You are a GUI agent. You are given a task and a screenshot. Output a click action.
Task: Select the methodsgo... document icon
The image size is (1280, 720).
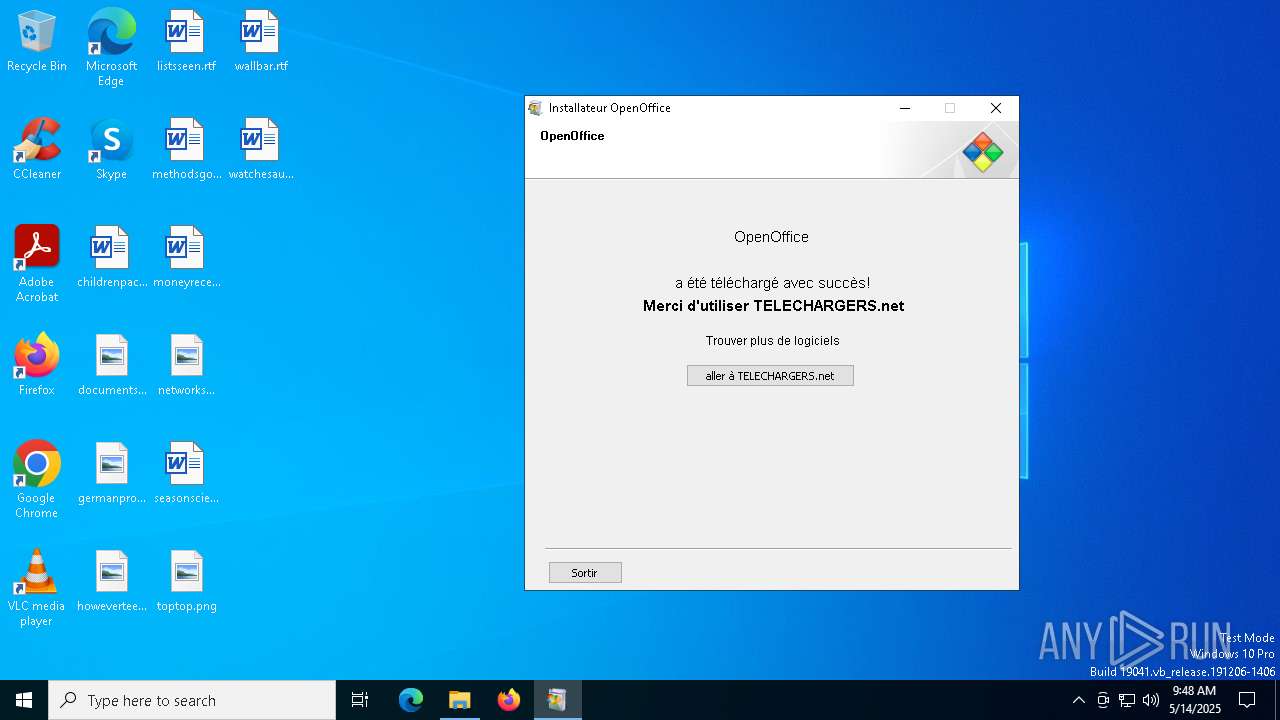[x=186, y=150]
